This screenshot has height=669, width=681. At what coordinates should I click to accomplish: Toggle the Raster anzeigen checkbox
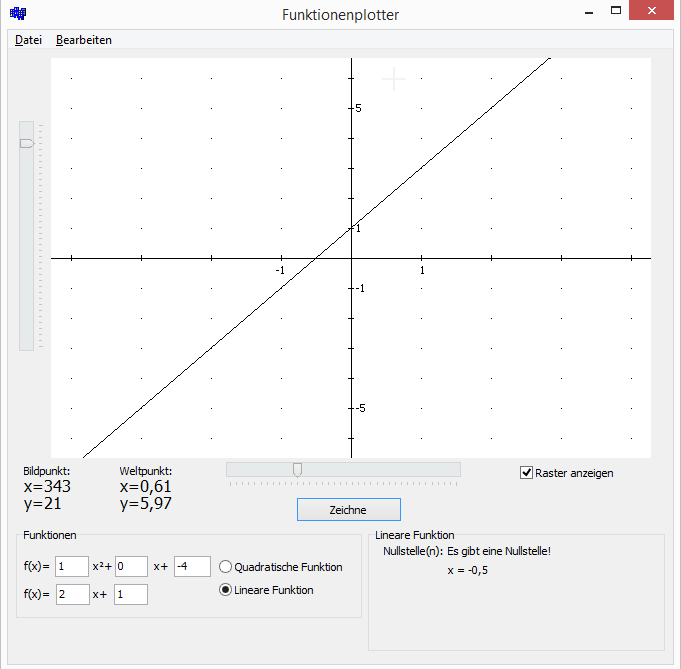point(527,473)
